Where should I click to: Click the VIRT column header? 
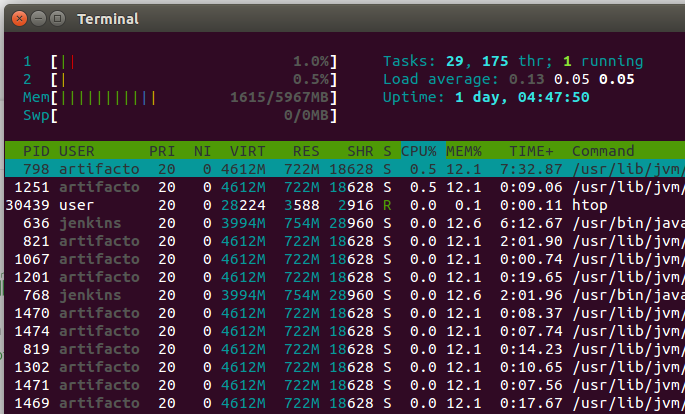pos(247,150)
